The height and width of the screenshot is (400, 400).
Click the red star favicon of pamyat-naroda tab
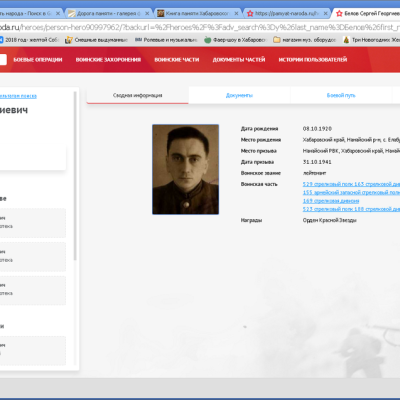(250, 13)
